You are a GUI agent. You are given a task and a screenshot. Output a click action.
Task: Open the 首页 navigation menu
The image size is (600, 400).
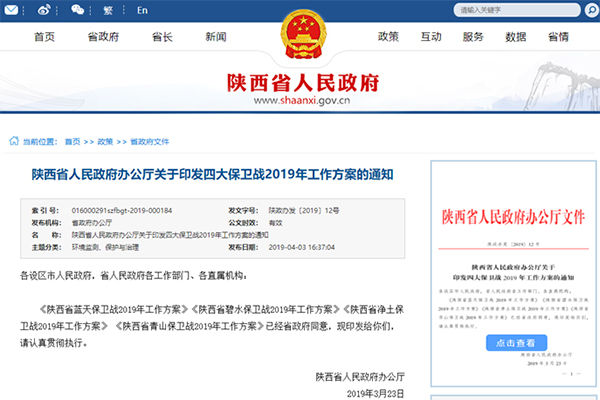pos(44,37)
